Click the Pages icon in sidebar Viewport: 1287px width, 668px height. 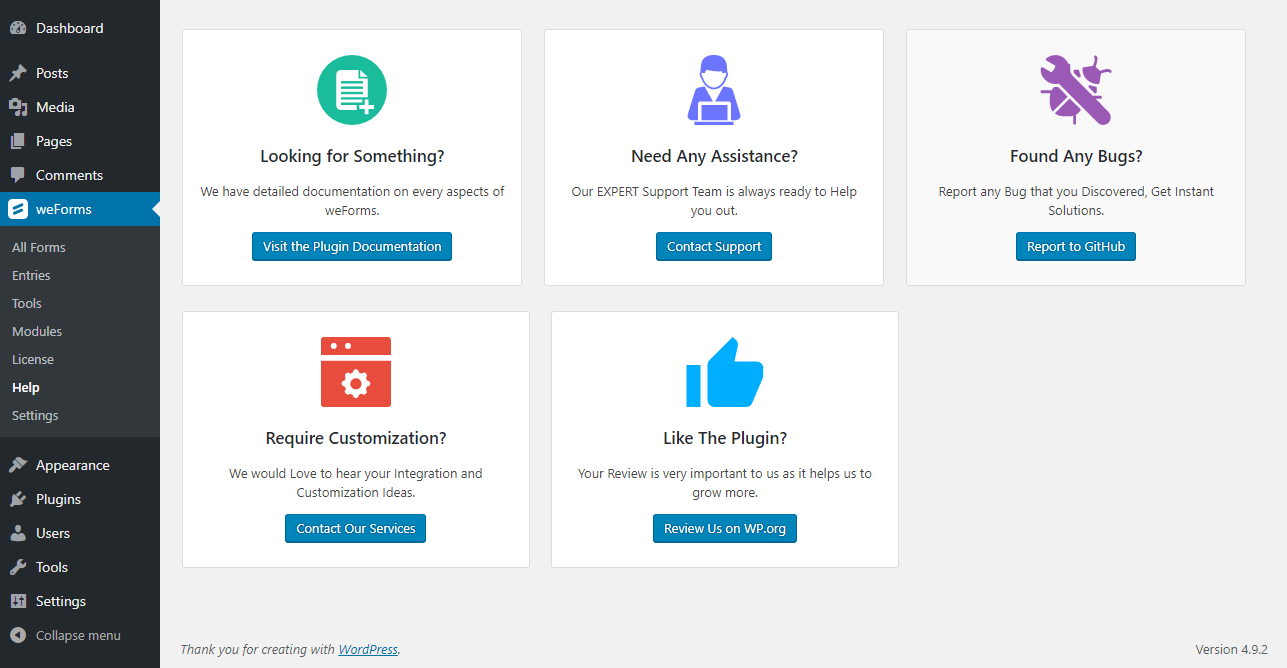click(18, 141)
